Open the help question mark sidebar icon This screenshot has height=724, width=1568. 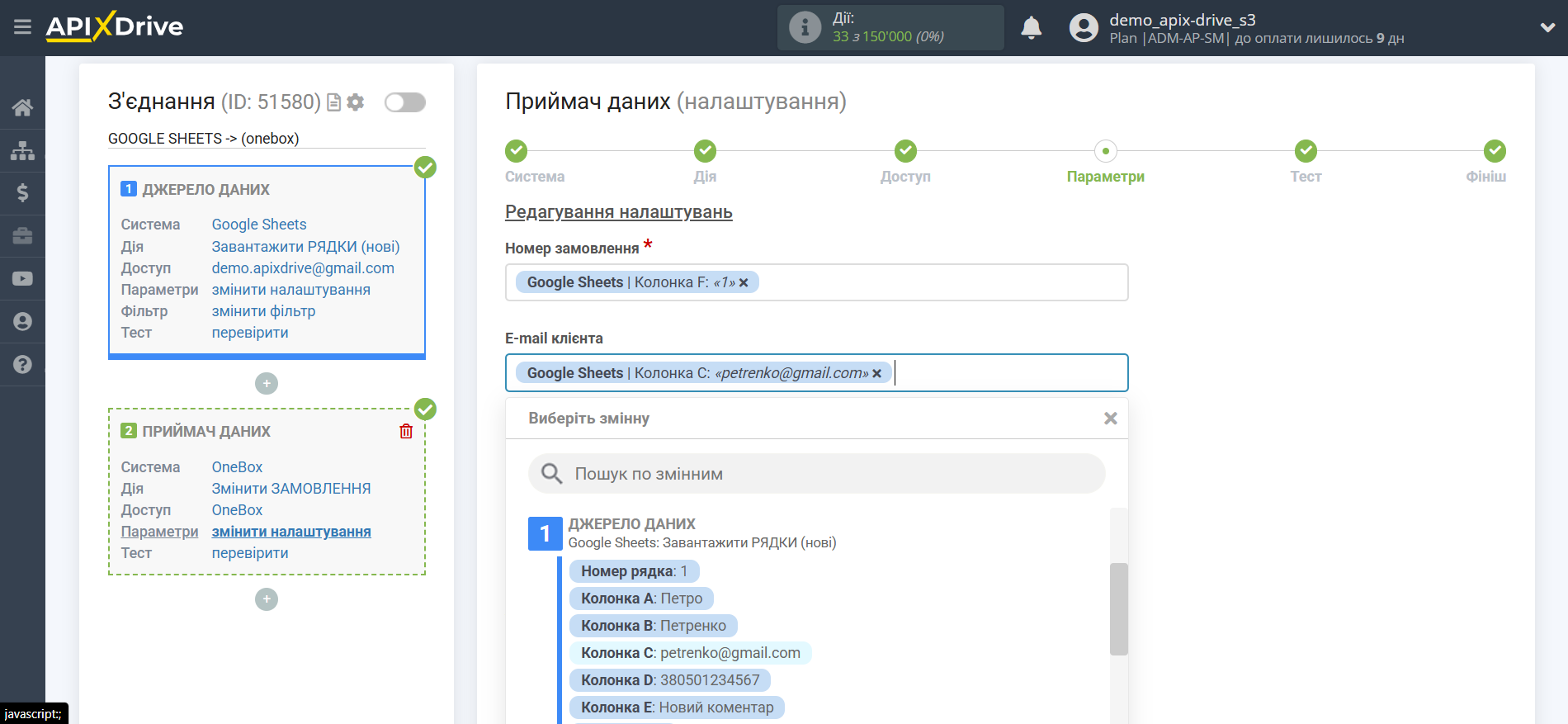[22, 365]
